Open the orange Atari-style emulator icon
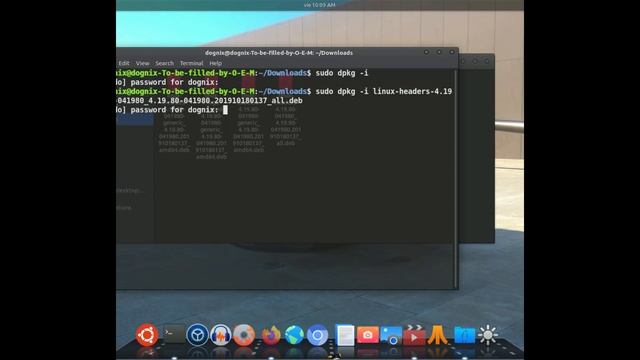This screenshot has height=360, width=640. (438, 335)
